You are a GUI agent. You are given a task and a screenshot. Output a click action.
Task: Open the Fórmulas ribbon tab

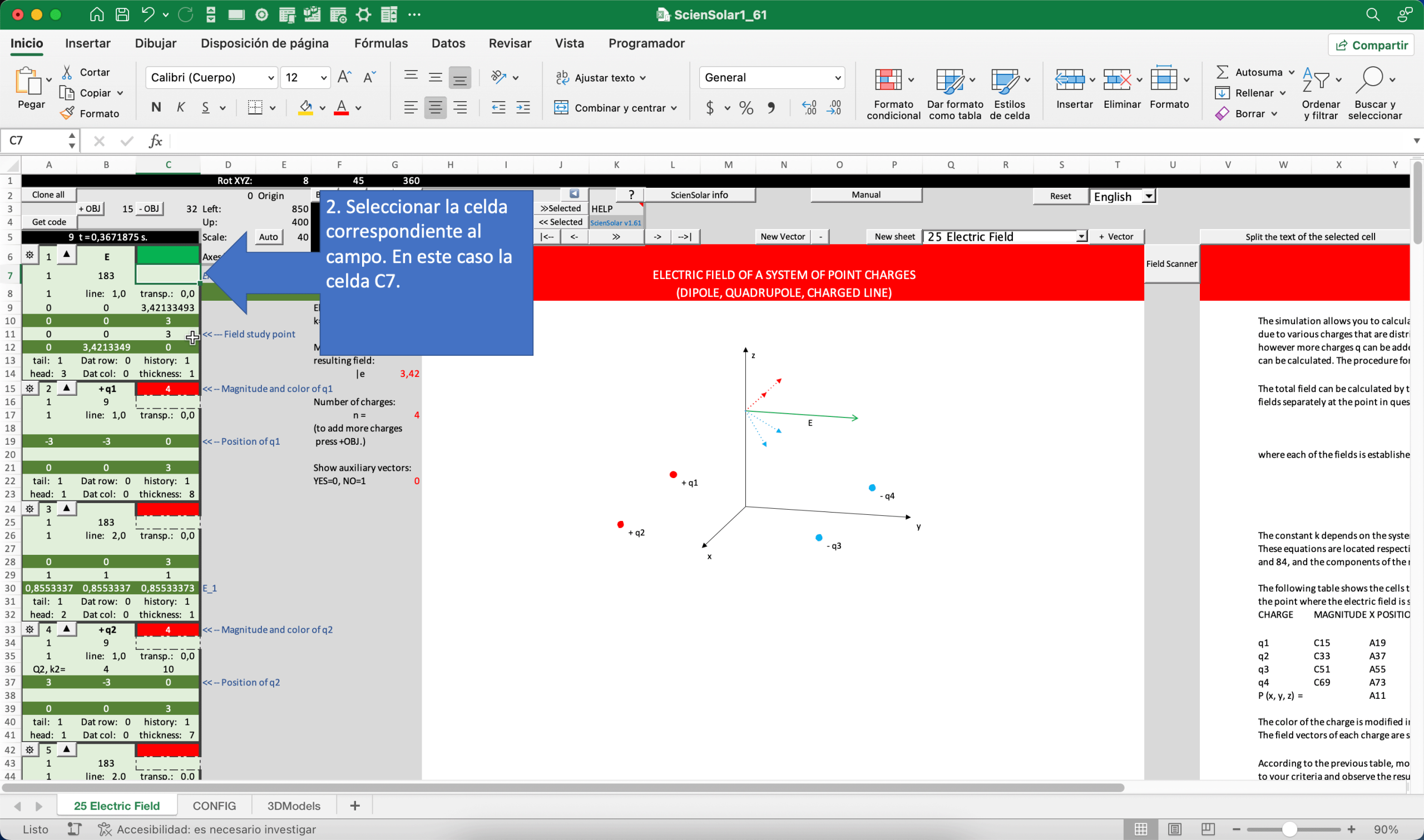380,43
